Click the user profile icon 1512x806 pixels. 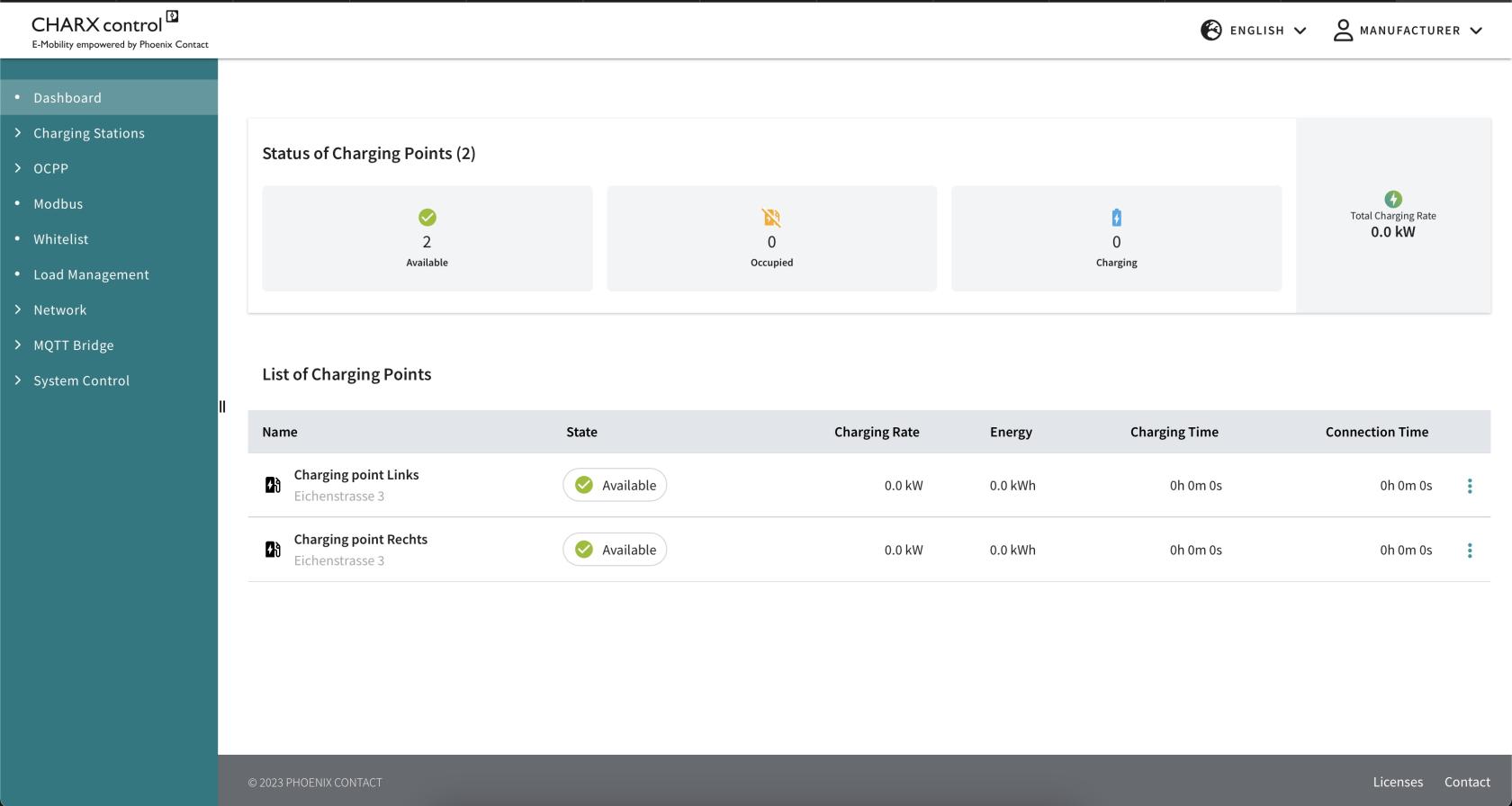tap(1343, 31)
